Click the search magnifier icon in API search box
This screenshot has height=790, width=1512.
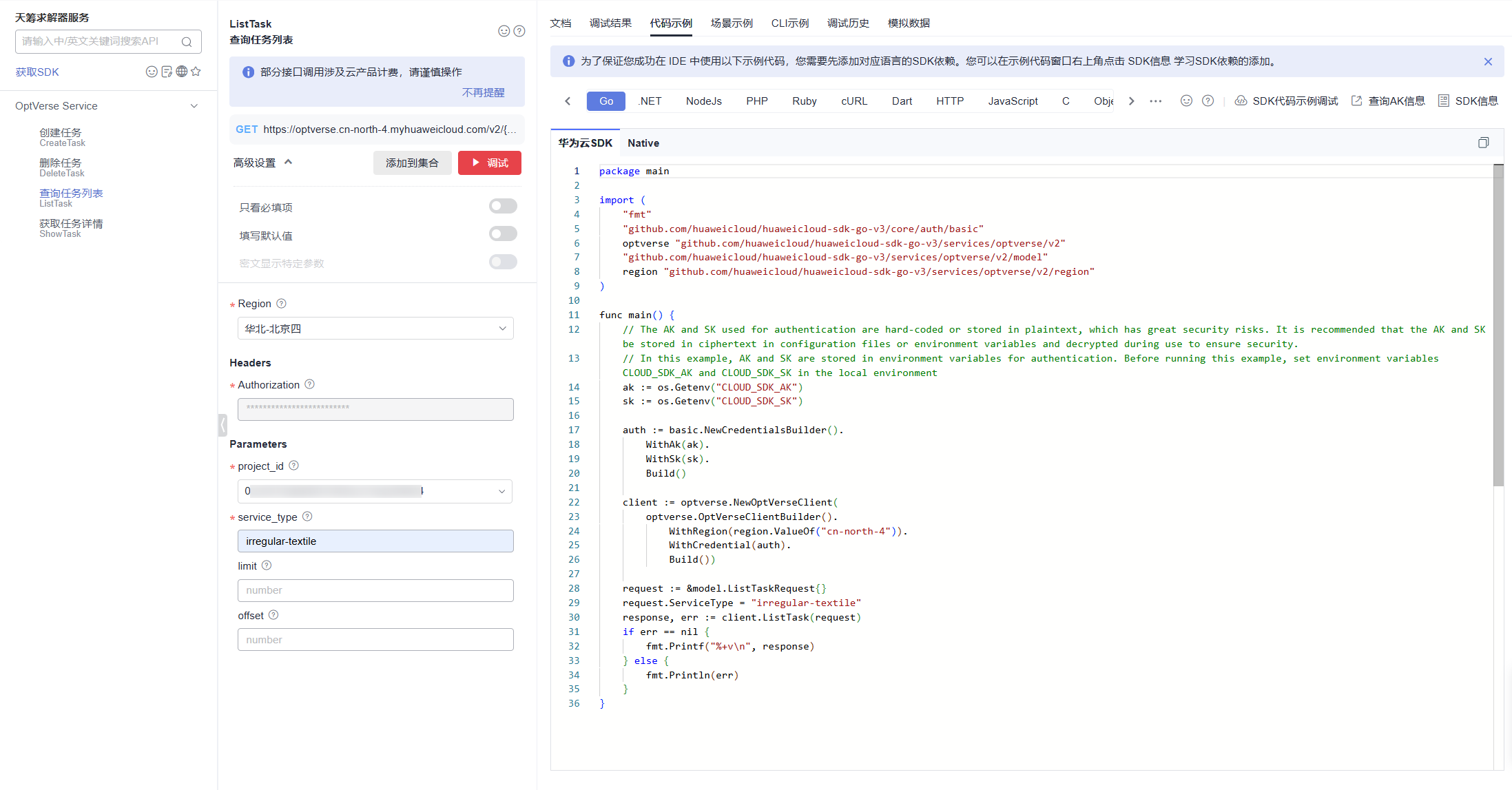tap(187, 42)
